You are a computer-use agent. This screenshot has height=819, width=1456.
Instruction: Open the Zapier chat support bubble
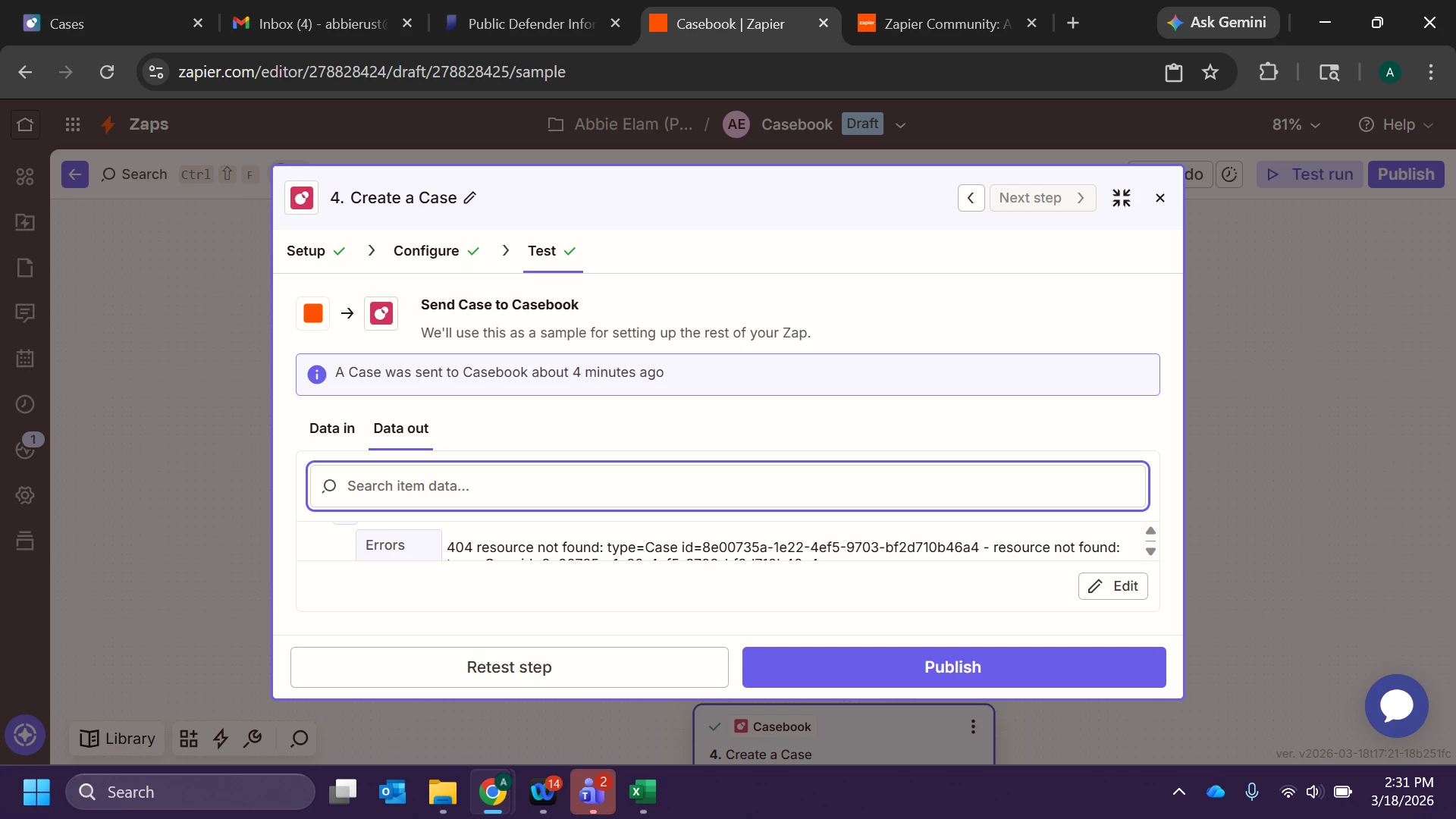(1396, 706)
